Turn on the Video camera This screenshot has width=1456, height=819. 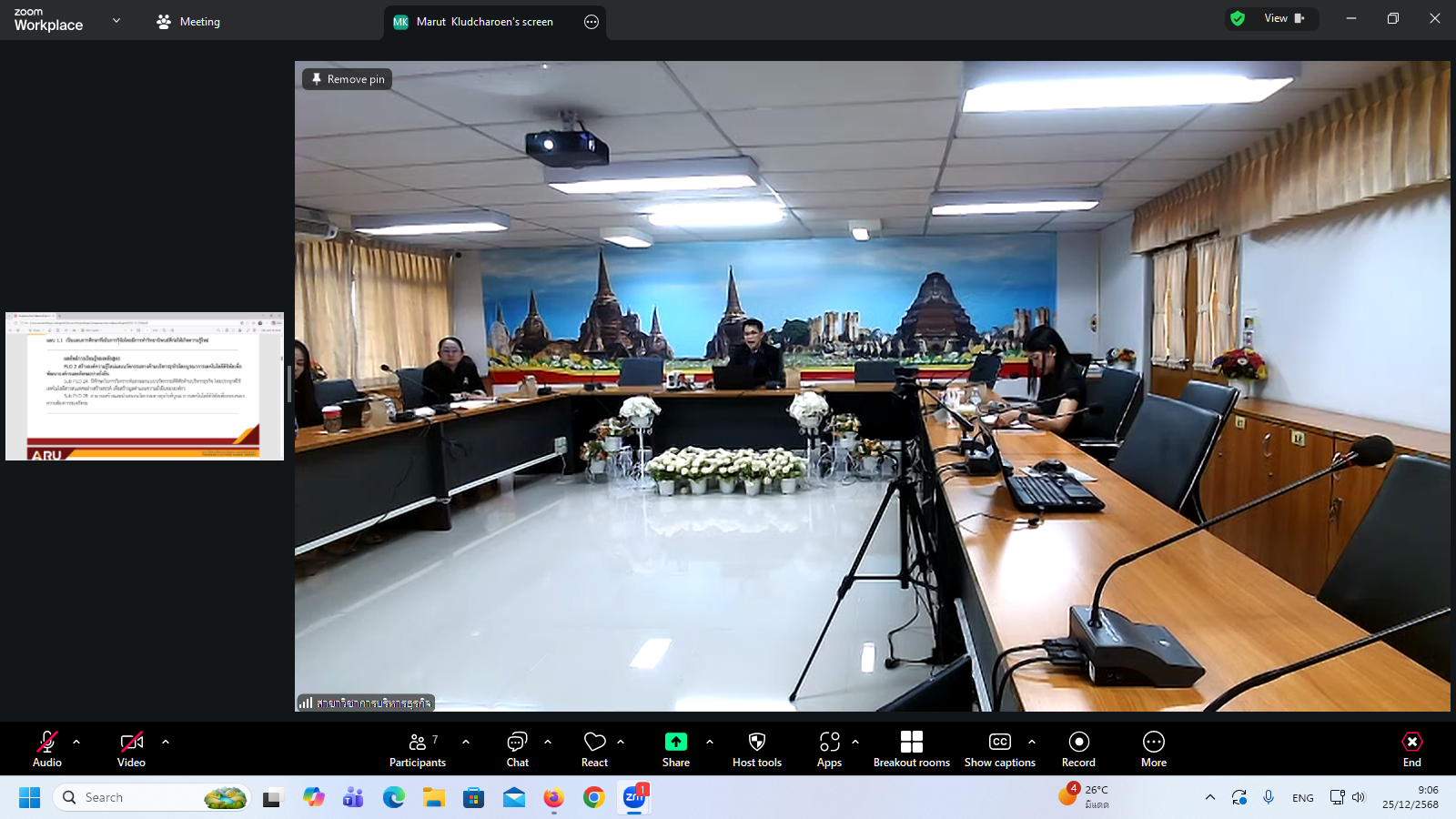coord(131,749)
